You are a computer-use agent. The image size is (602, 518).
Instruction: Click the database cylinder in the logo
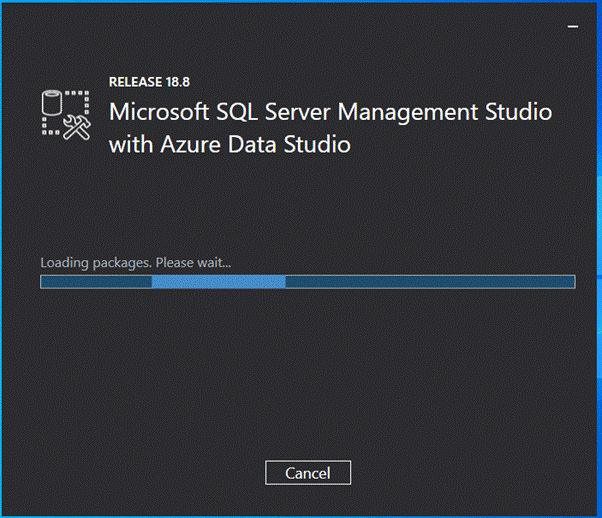(x=51, y=103)
